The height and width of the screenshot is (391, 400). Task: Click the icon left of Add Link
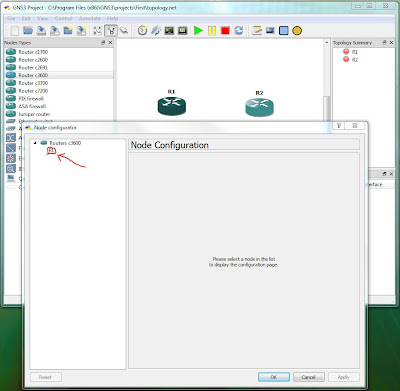click(97, 31)
